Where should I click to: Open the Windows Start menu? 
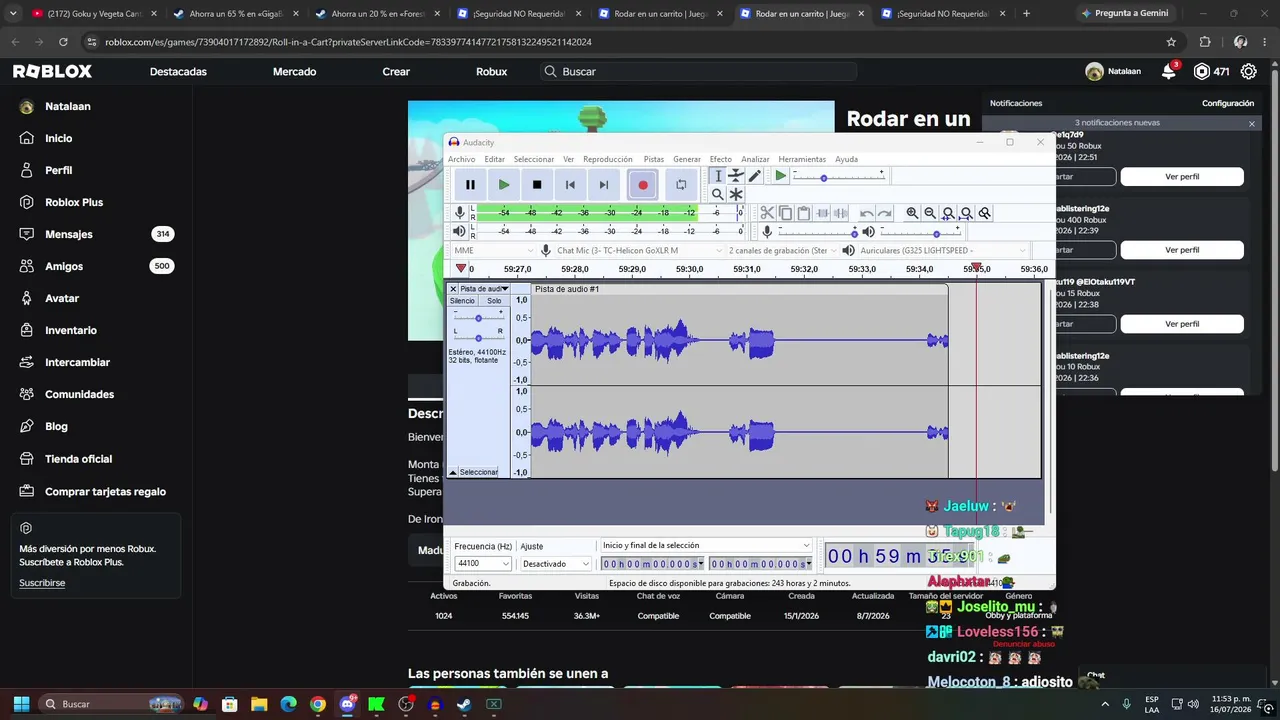21,704
